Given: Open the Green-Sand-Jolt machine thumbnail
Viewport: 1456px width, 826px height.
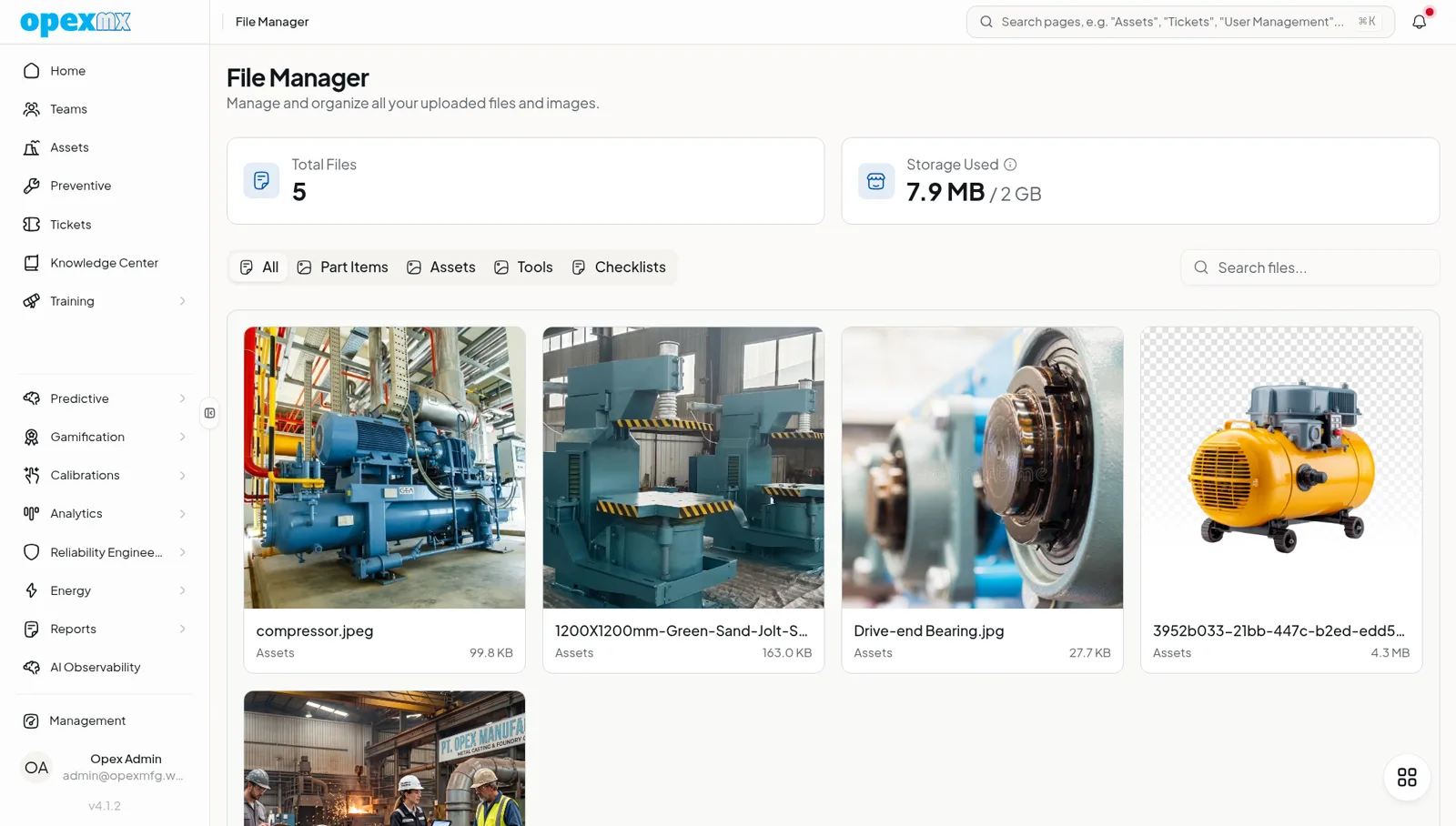Looking at the screenshot, I should (683, 468).
